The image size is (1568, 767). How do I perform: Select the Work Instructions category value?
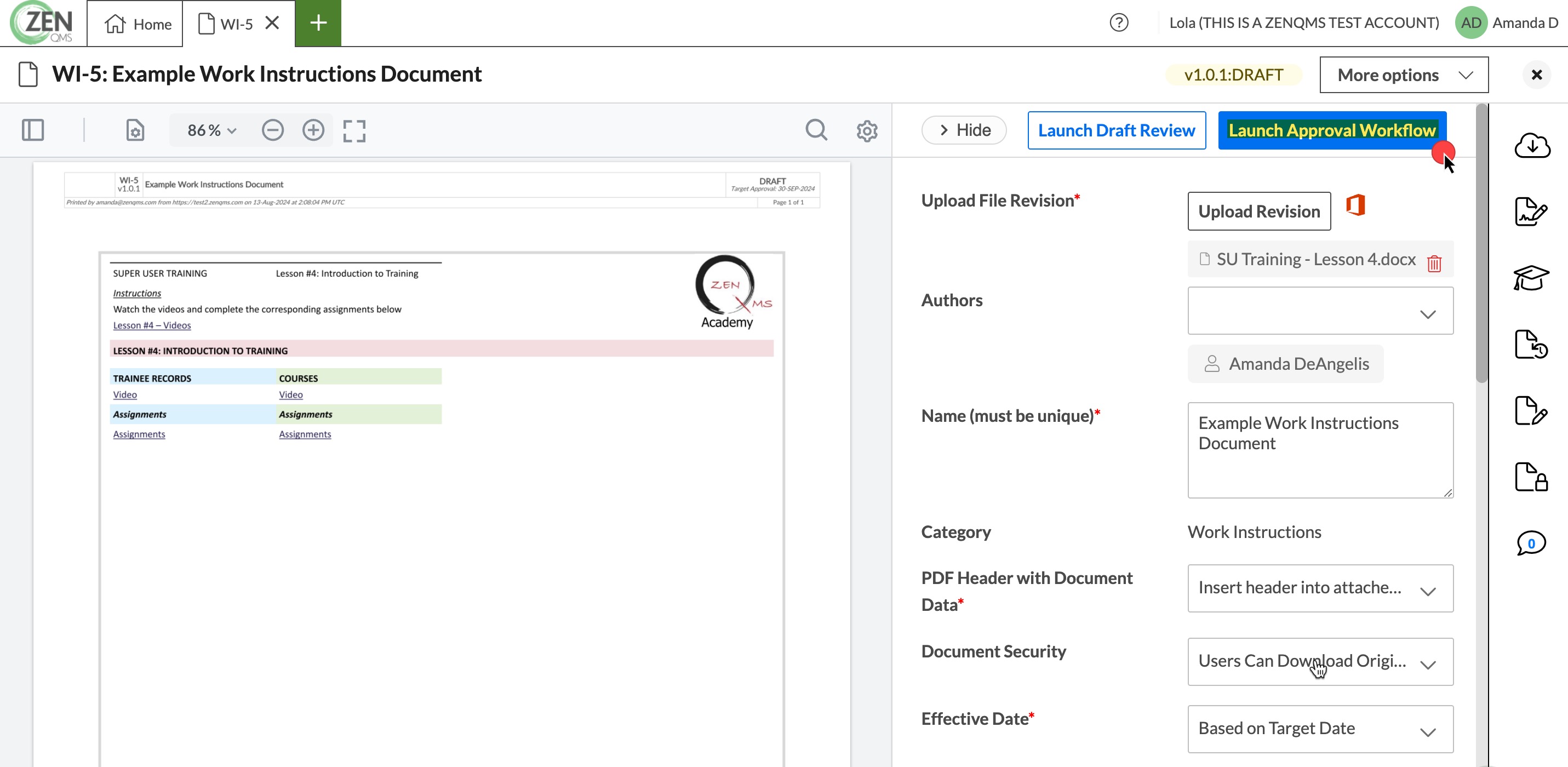click(x=1254, y=533)
